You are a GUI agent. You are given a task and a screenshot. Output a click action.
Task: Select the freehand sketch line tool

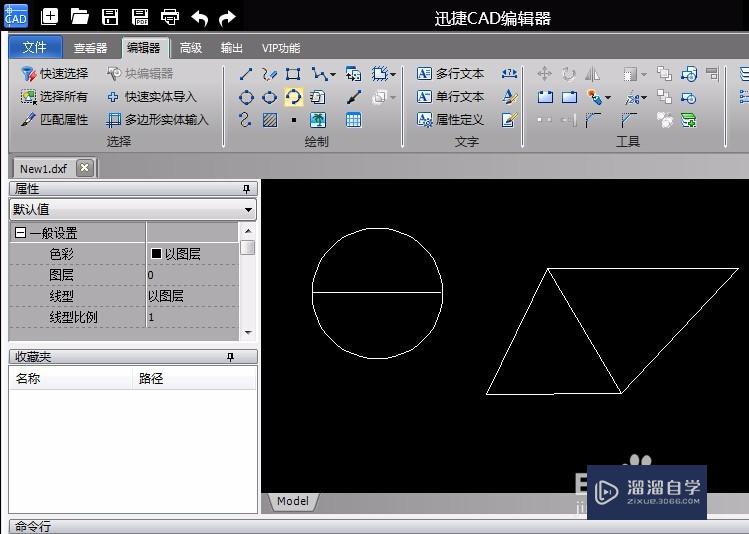point(269,74)
